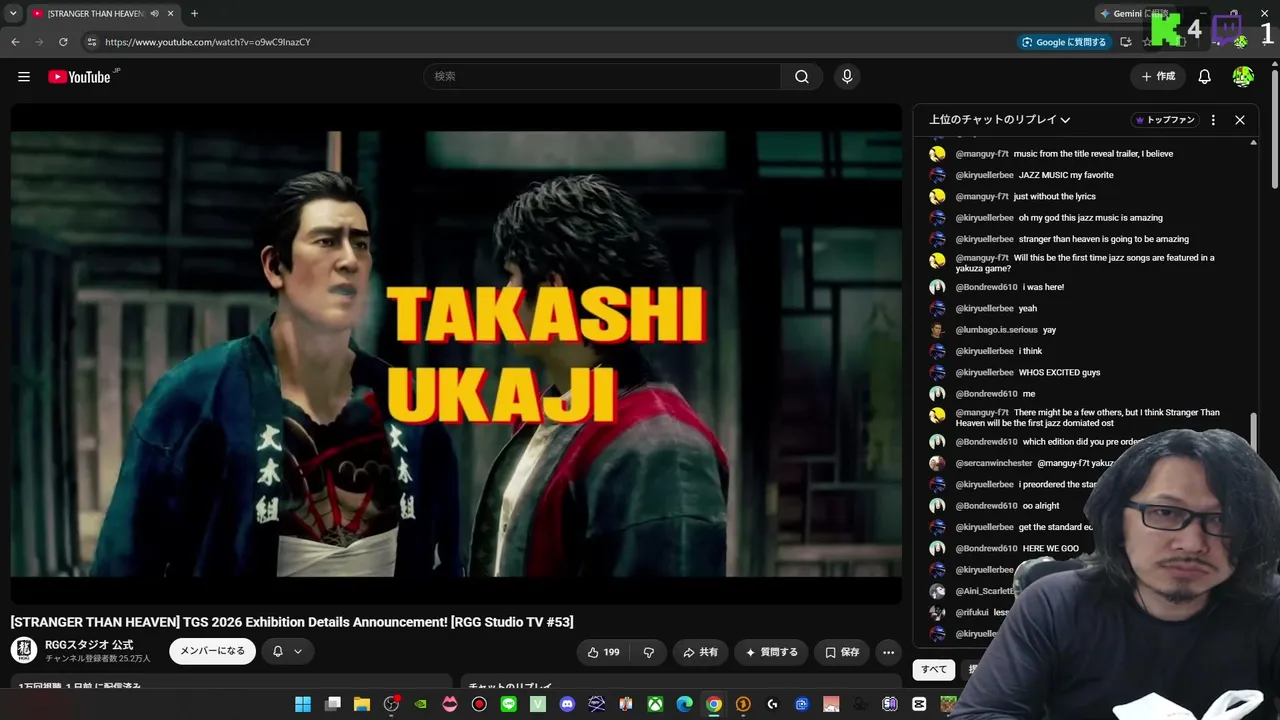Open Xbox app from the taskbar
Screen dimensions: 1280x720
(x=655, y=704)
